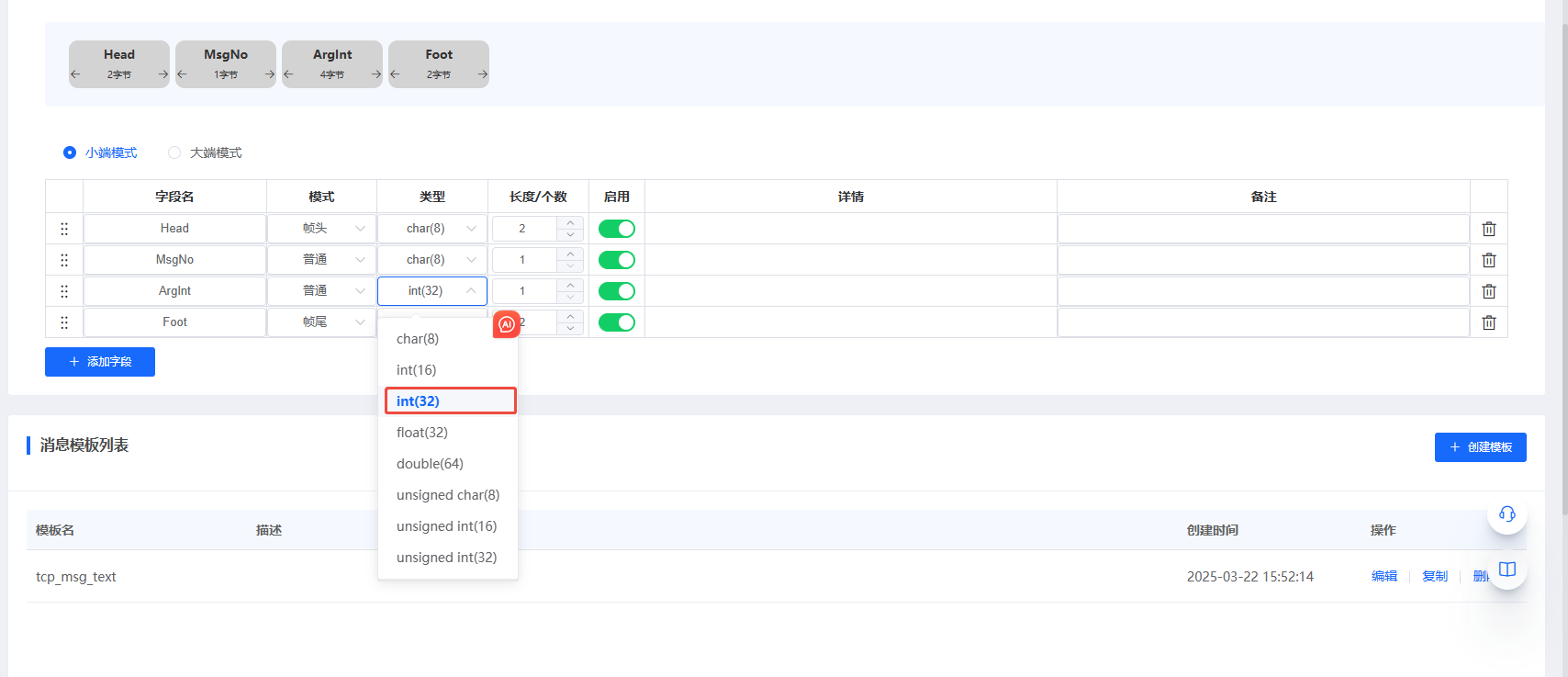Click the 创建模板 button
The width and height of the screenshot is (1568, 677).
click(1480, 447)
